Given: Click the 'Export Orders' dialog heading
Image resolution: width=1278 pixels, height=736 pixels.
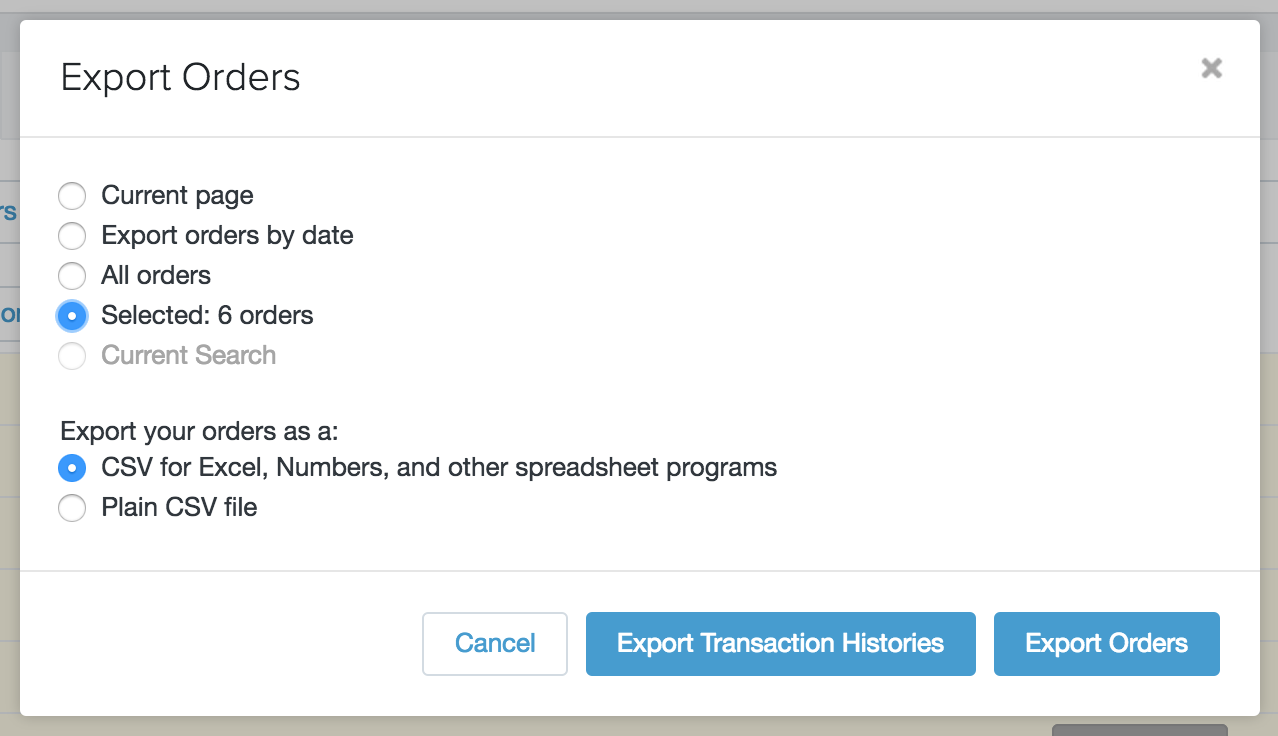Looking at the screenshot, I should (181, 78).
